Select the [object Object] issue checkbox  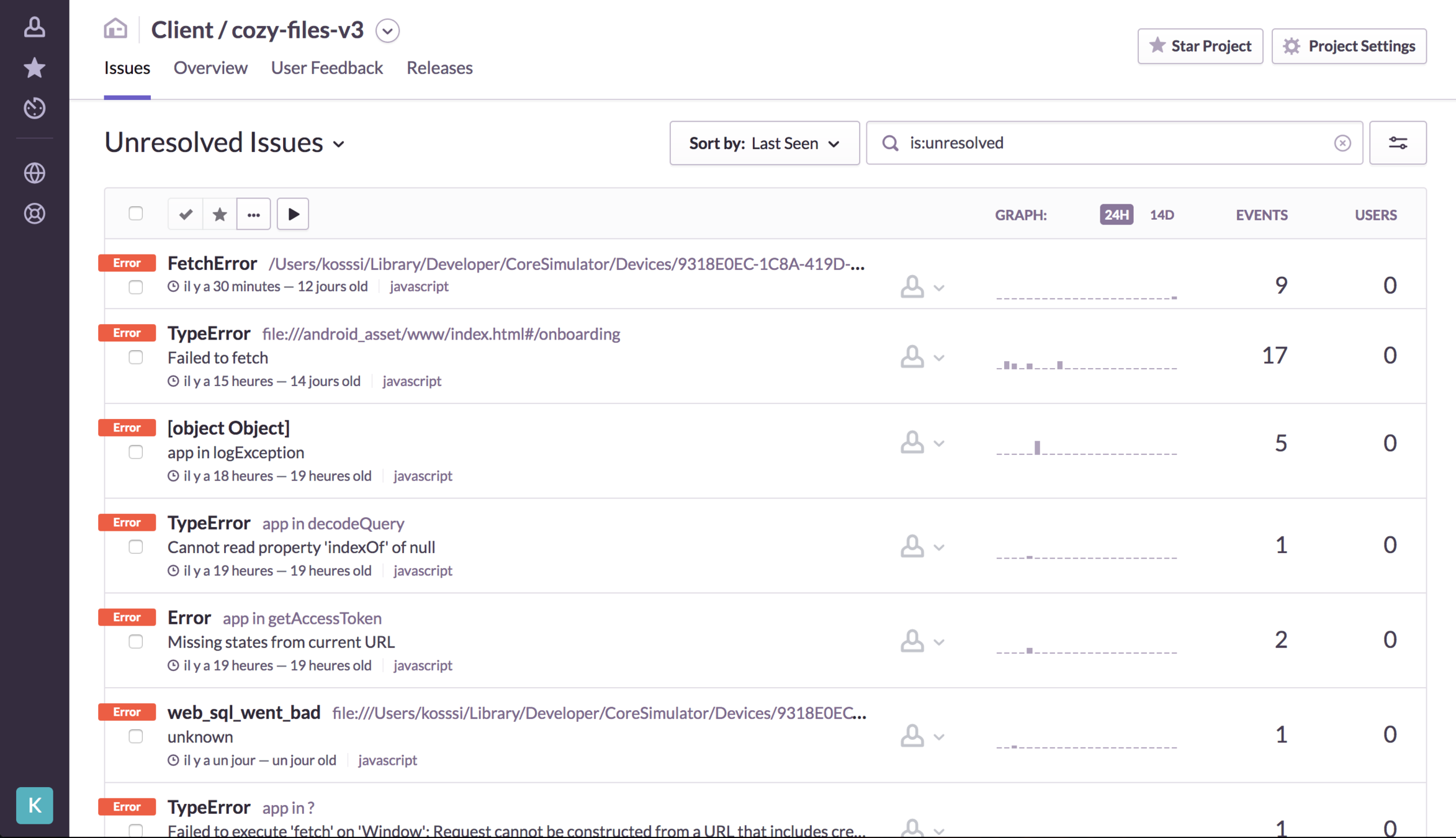click(x=135, y=452)
